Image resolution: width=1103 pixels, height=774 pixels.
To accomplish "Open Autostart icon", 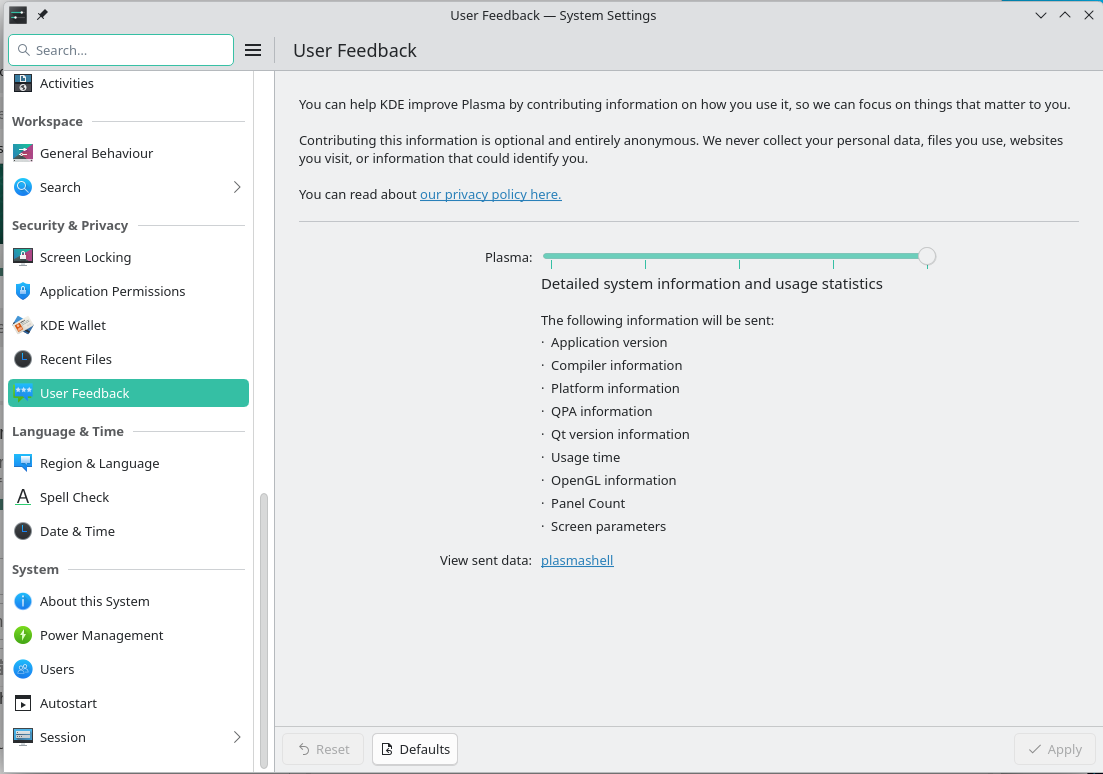I will 23,703.
